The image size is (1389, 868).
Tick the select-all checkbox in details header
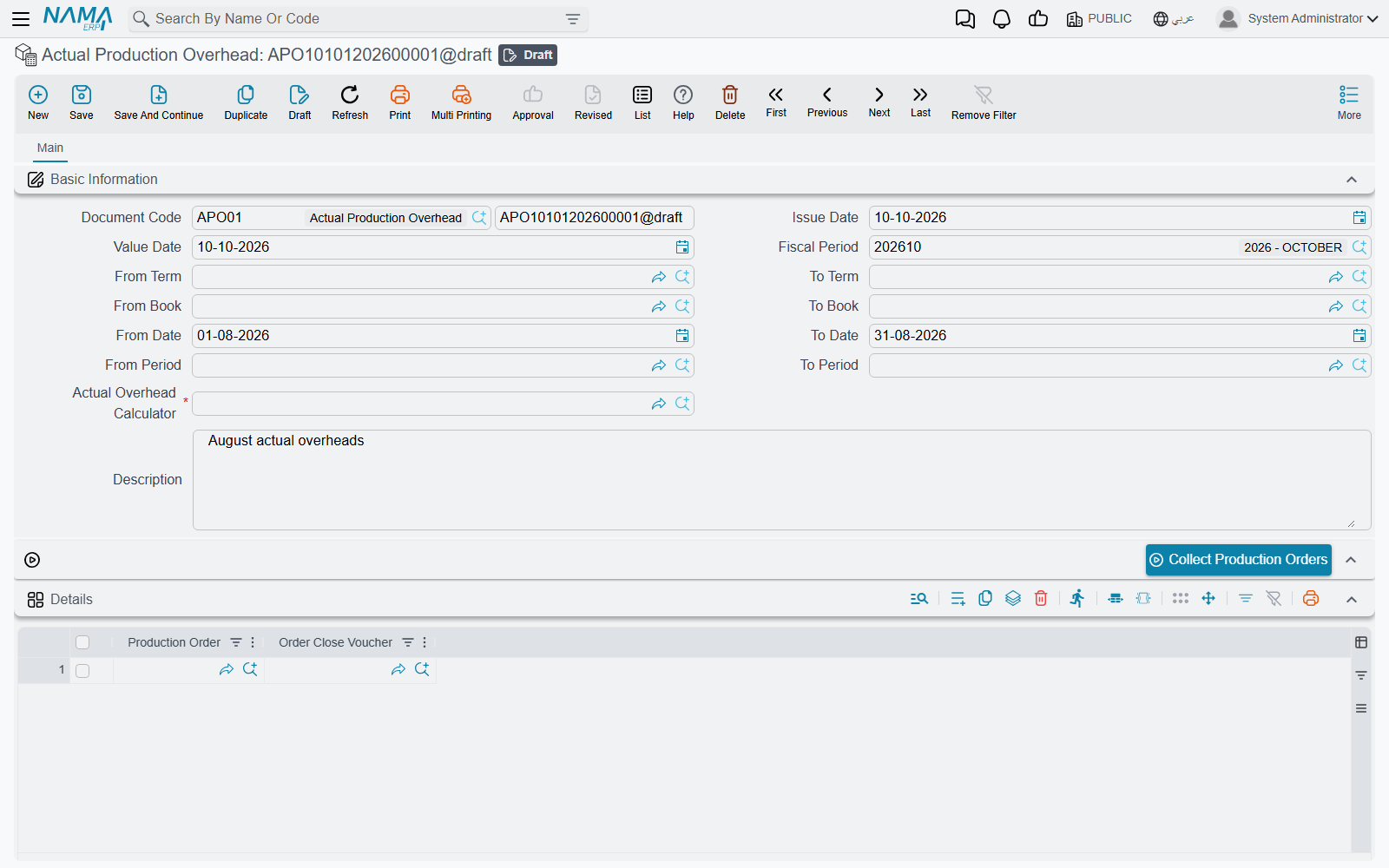point(82,642)
